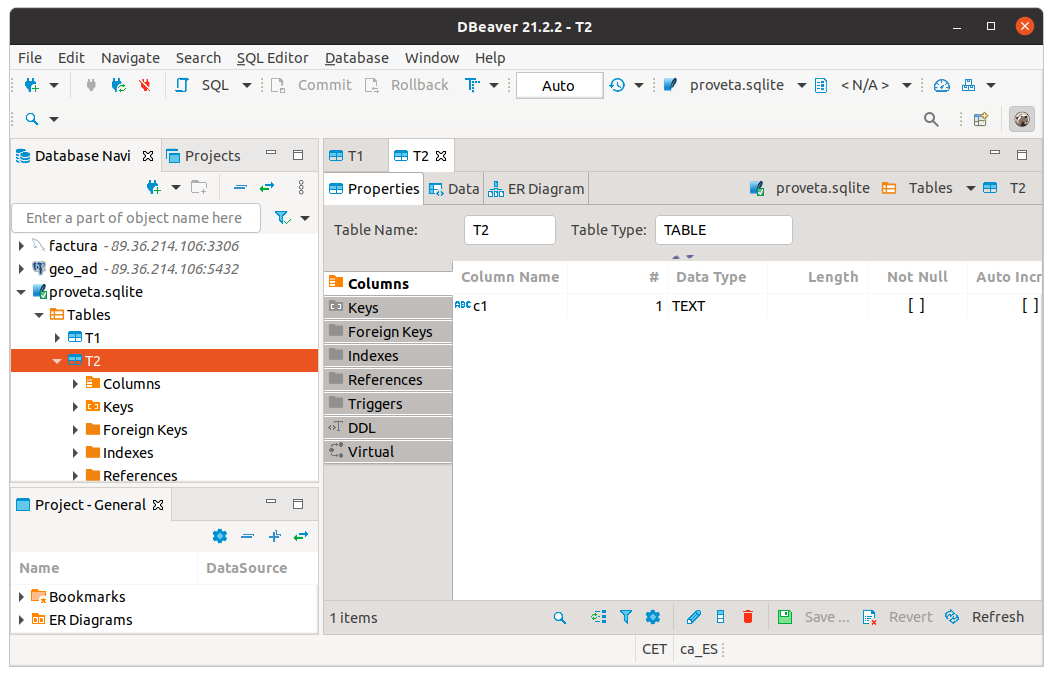Viewport: 1053px width, 676px height.
Task: Click the Disconnect icon in main toolbar
Action: (x=145, y=85)
